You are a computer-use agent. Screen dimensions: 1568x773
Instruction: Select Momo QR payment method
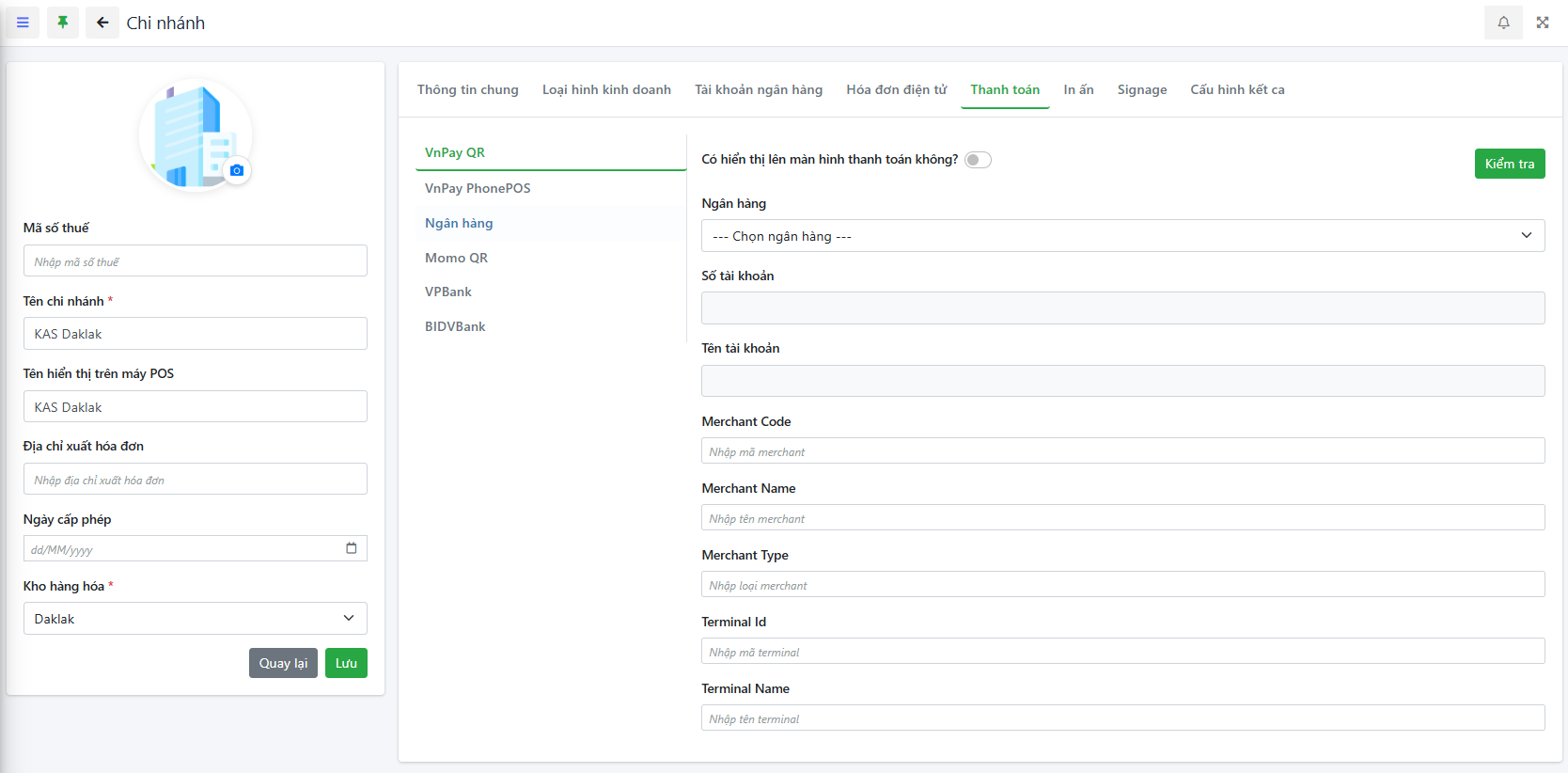click(456, 258)
